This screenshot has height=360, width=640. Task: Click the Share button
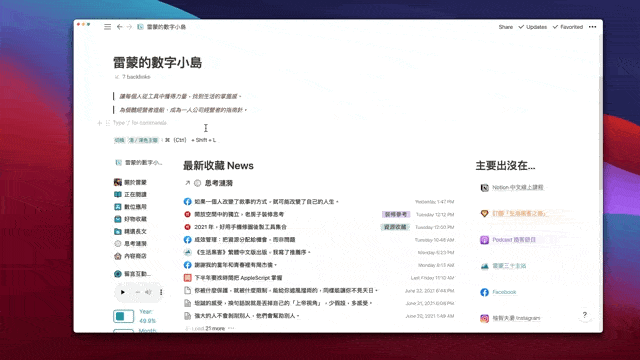505,27
